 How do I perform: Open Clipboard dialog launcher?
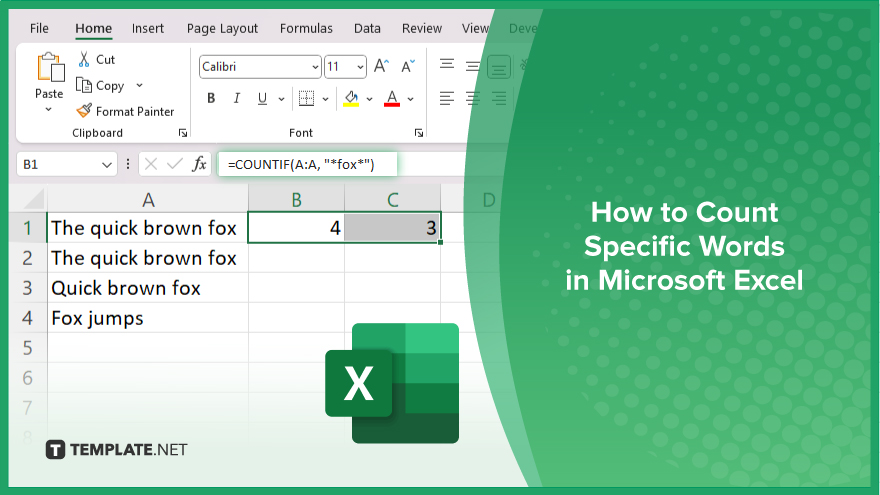pos(182,133)
